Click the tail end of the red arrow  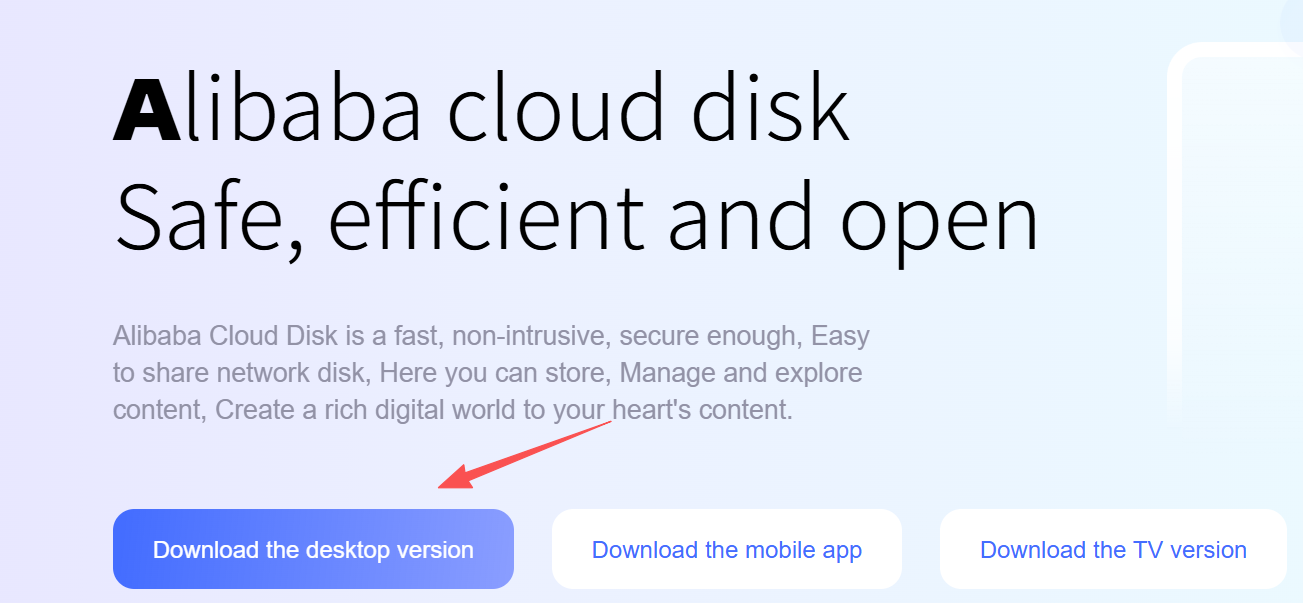click(x=607, y=425)
